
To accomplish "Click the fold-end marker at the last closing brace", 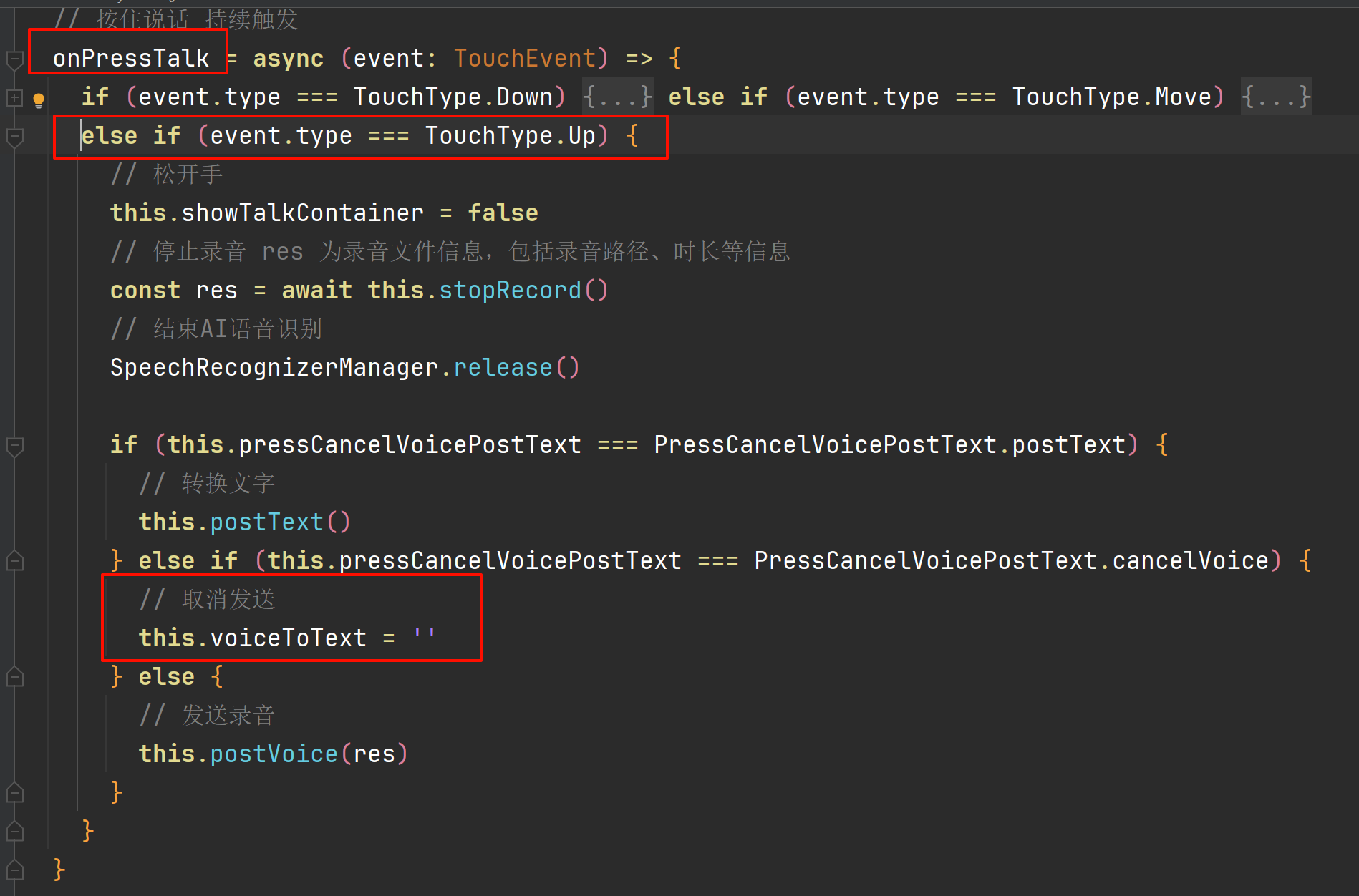I will [x=14, y=870].
